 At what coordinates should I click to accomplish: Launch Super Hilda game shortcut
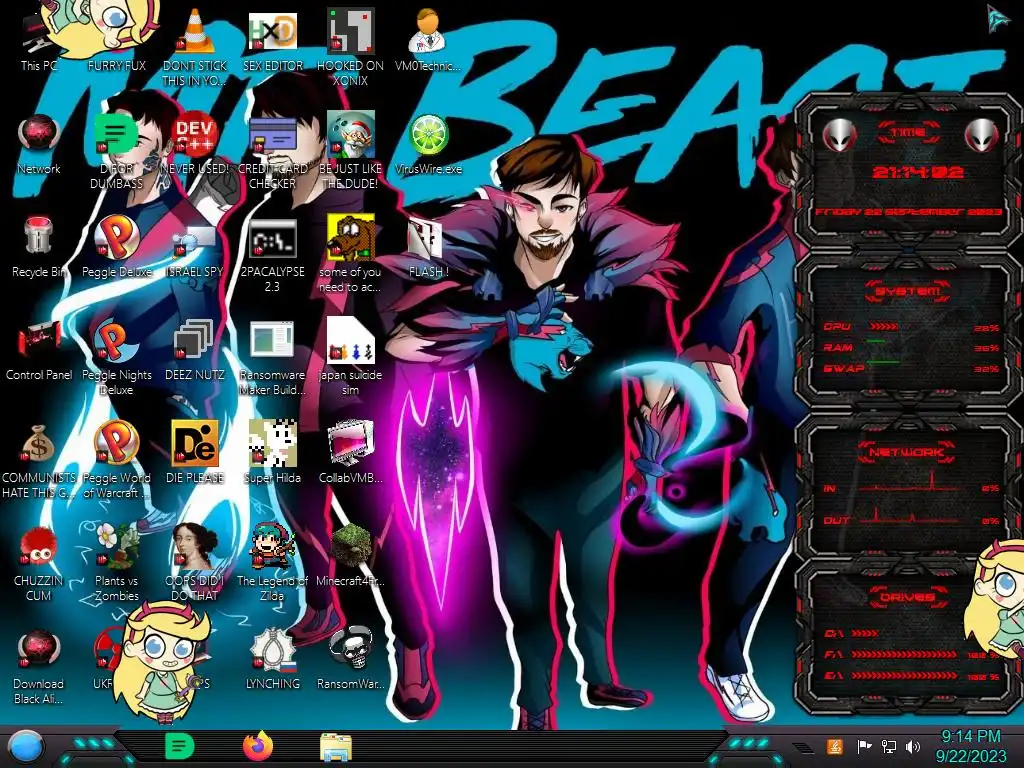click(x=272, y=452)
